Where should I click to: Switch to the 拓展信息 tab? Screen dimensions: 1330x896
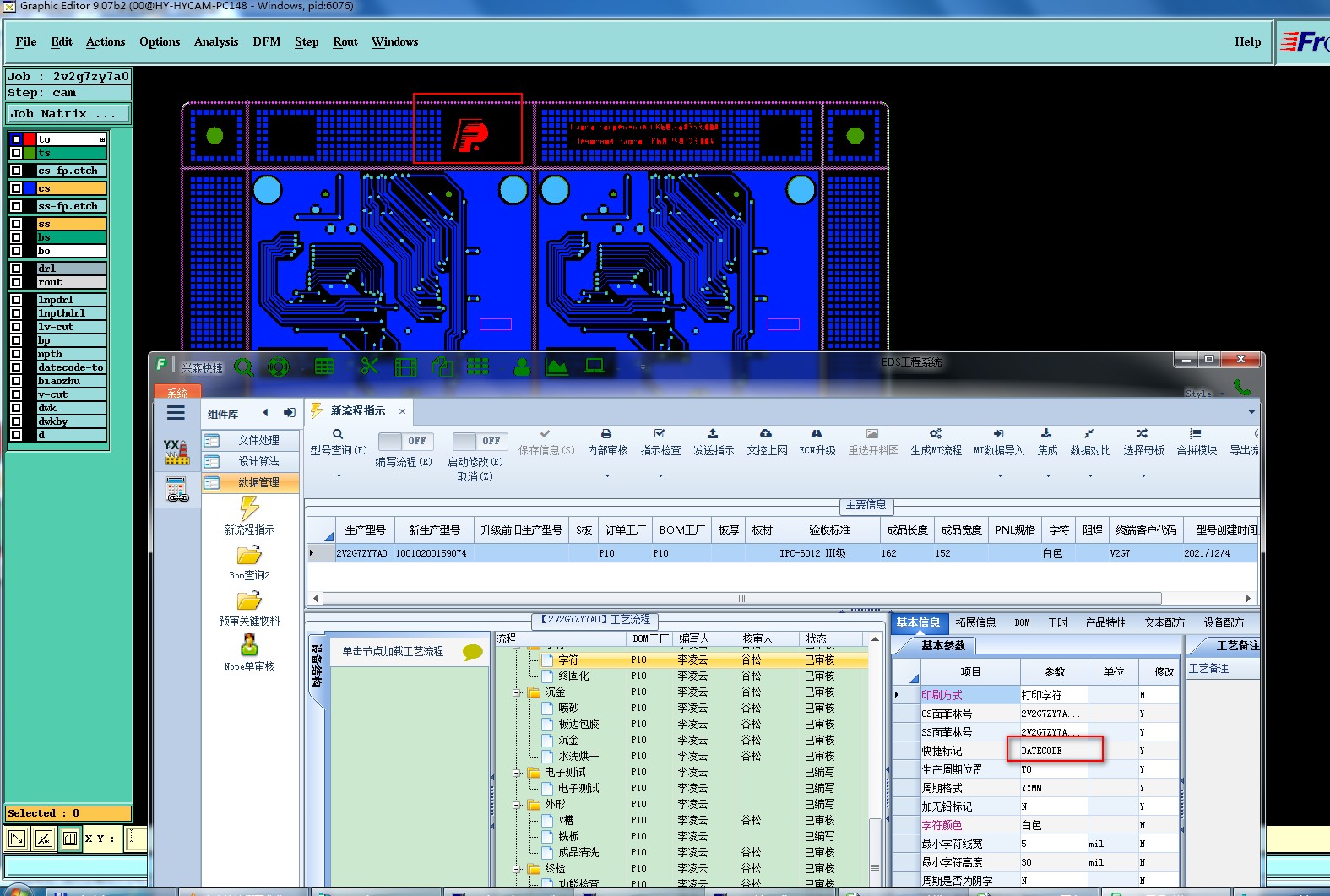[x=975, y=622]
